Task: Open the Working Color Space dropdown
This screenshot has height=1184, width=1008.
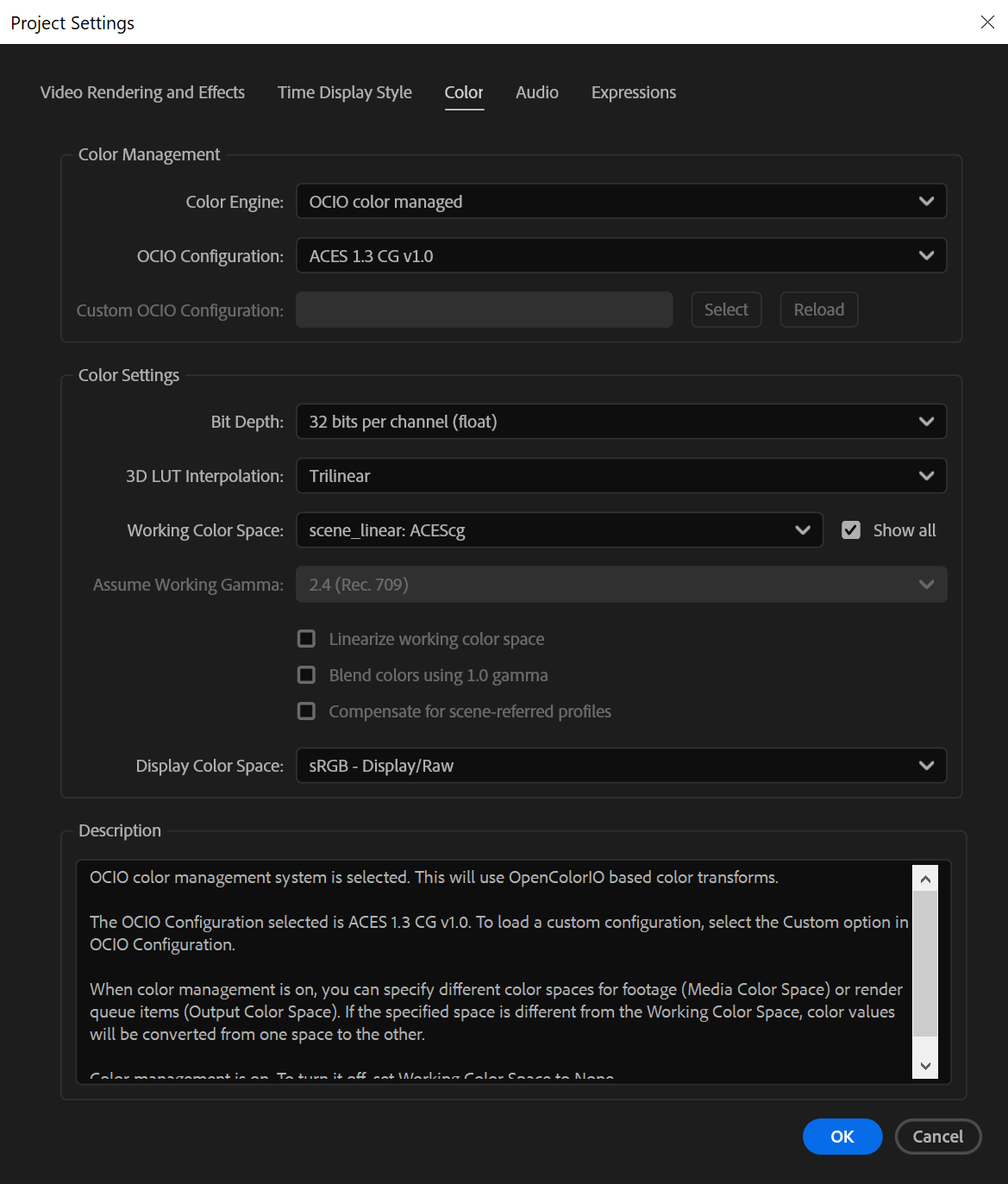Action: pos(559,530)
